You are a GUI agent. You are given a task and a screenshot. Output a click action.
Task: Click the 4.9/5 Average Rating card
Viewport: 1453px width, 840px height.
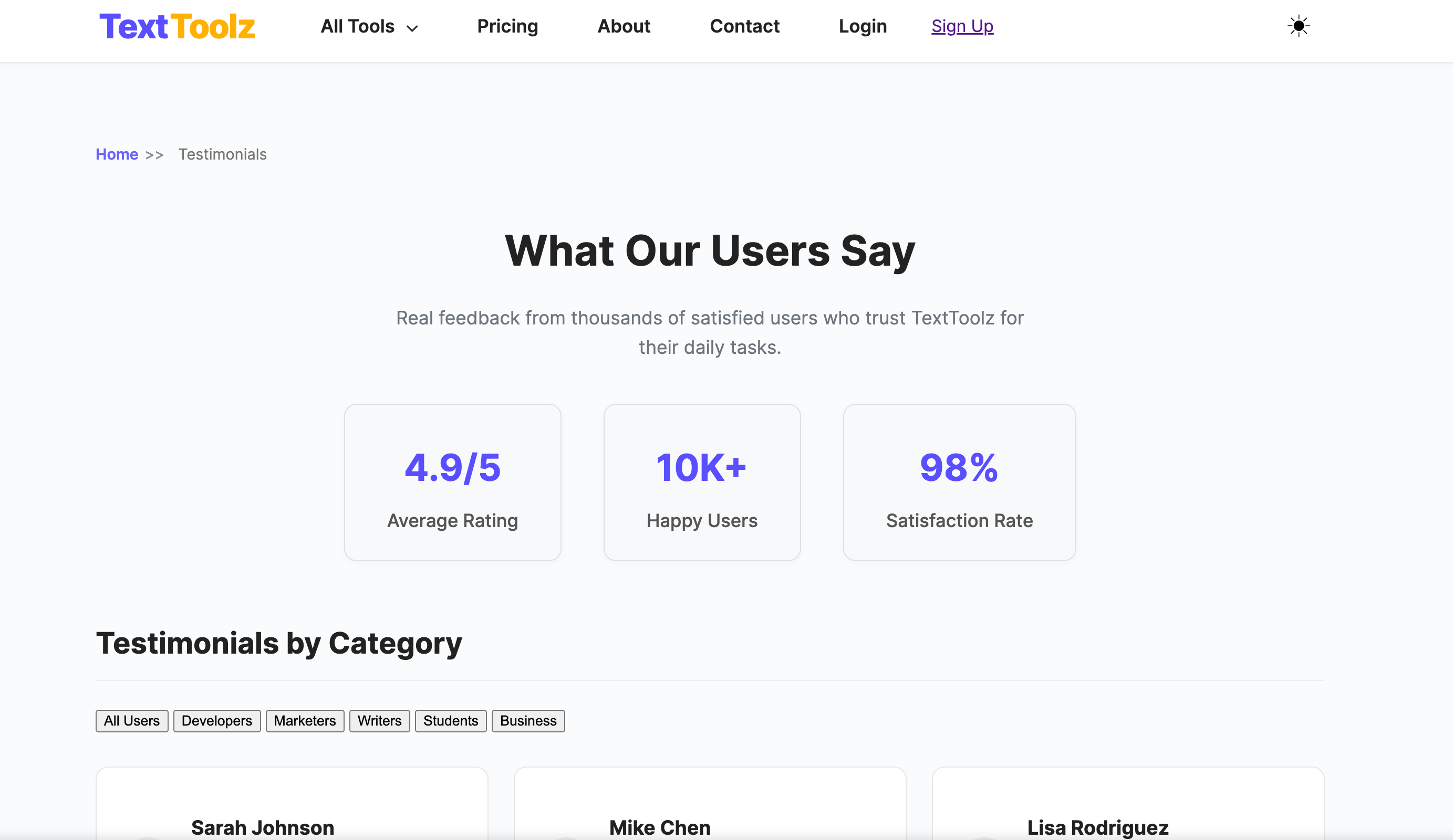point(453,482)
